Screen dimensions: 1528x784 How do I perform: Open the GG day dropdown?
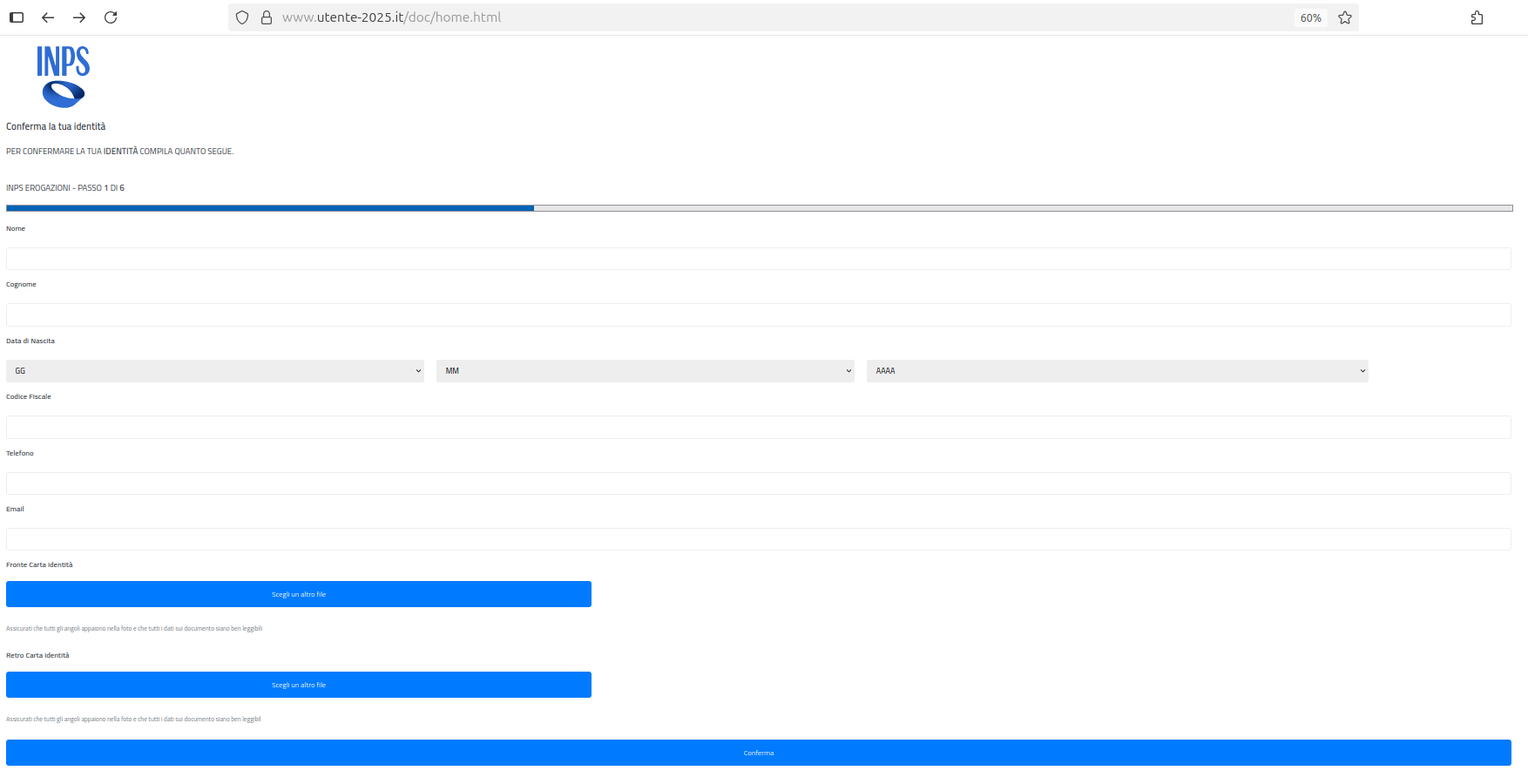215,371
